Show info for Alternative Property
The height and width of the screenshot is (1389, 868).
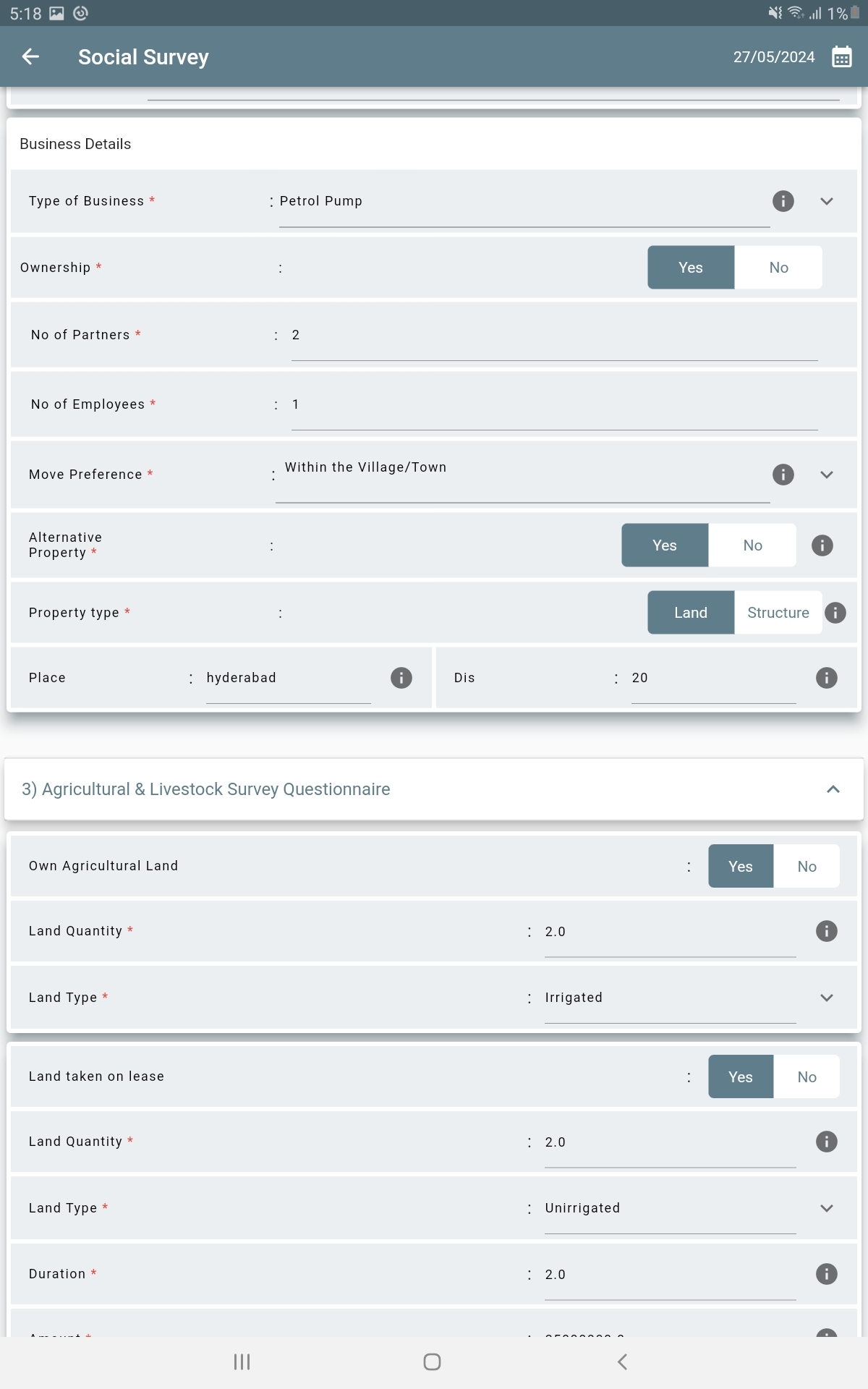822,545
